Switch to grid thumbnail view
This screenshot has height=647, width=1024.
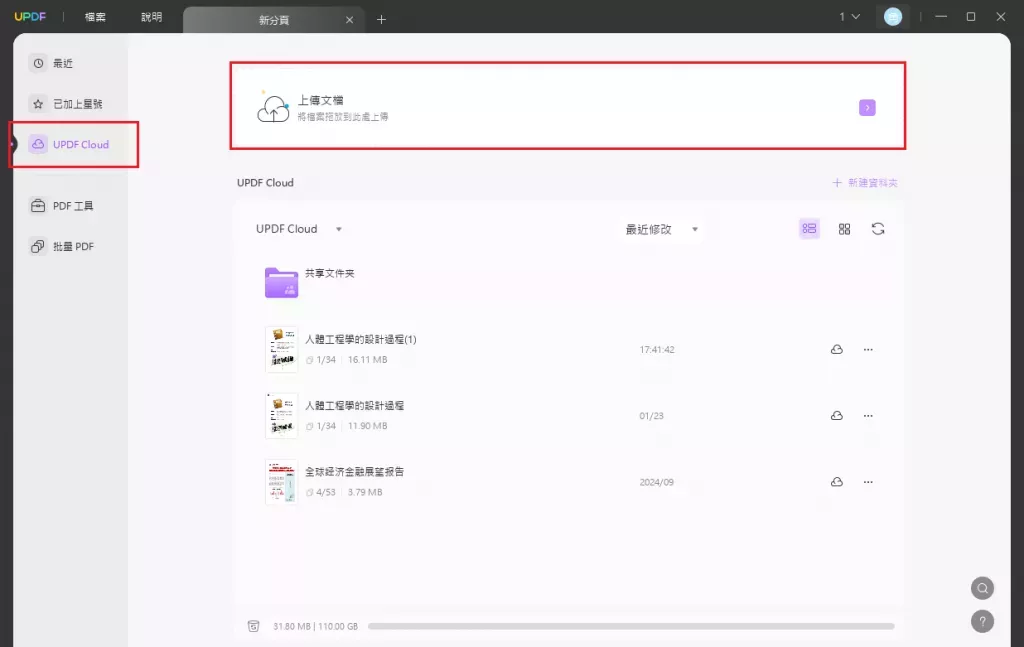coord(844,229)
